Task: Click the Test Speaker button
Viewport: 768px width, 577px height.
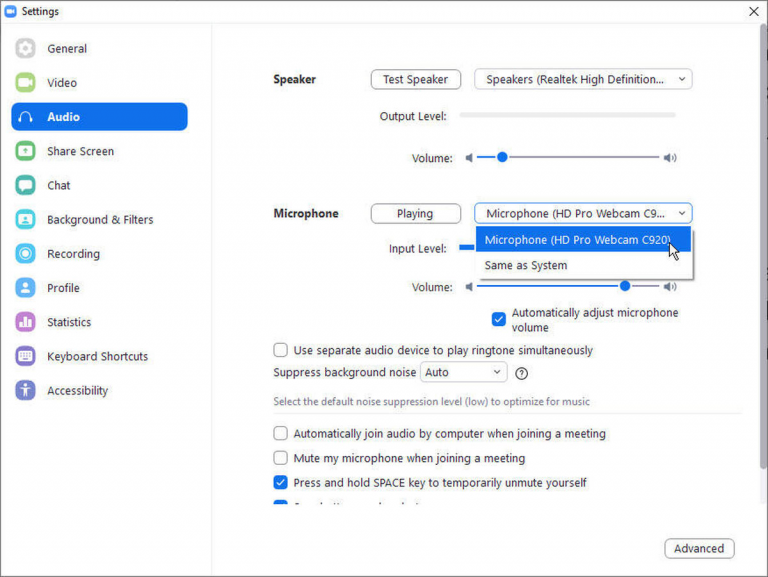Action: click(x=415, y=79)
